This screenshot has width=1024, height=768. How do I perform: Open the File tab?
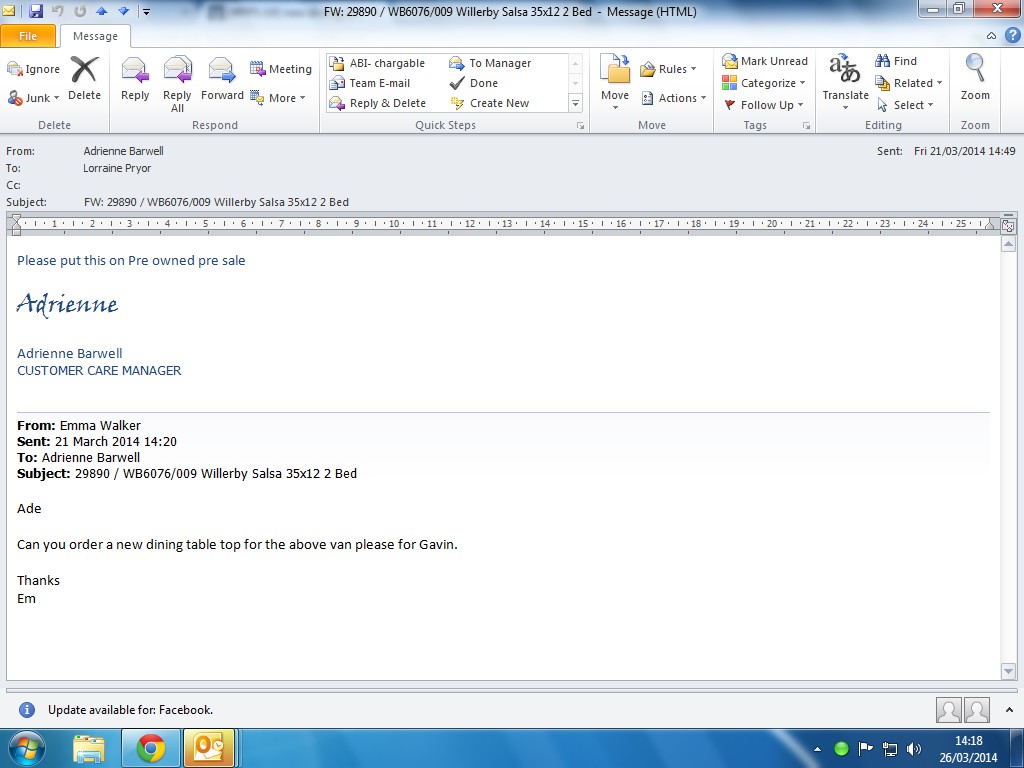pyautogui.click(x=28, y=36)
